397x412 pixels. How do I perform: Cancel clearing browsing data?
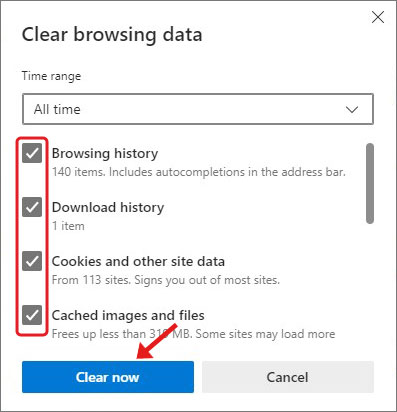tap(288, 377)
